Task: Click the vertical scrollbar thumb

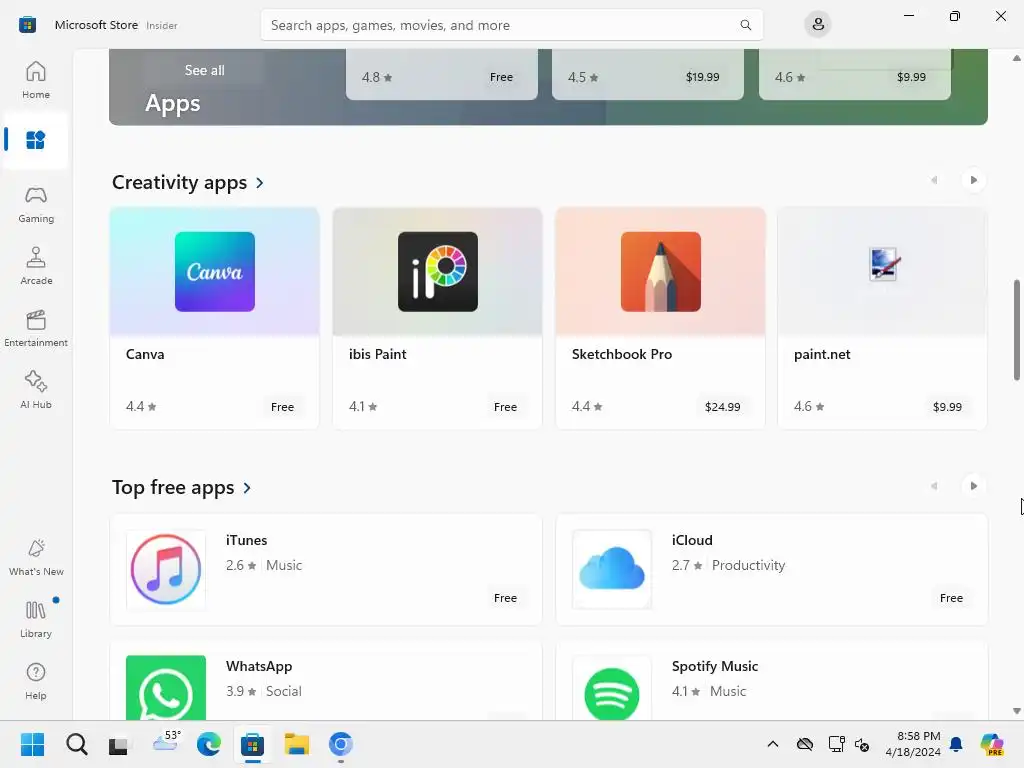Action: click(1017, 330)
